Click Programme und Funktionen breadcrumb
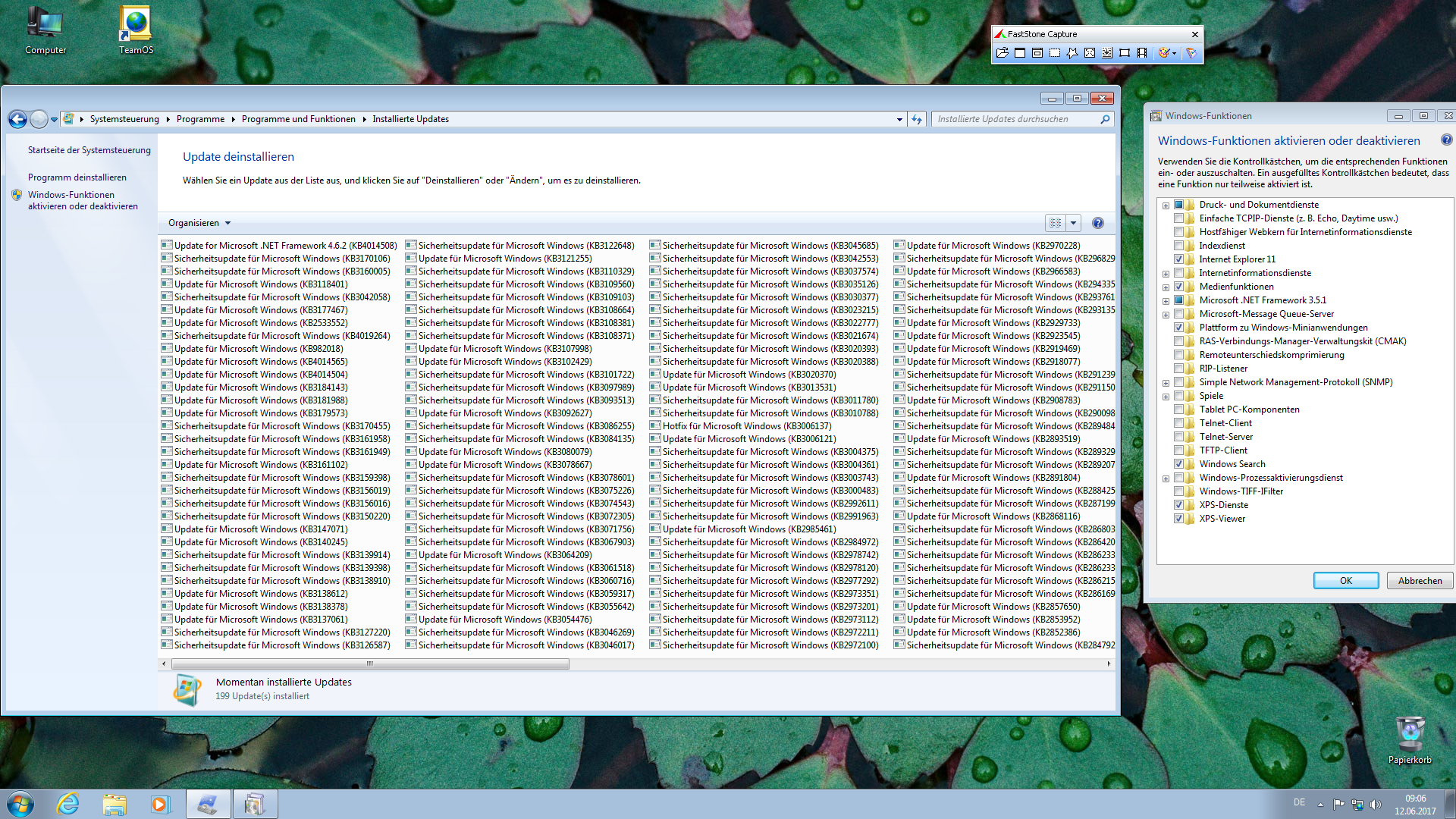1456x819 pixels. (298, 119)
